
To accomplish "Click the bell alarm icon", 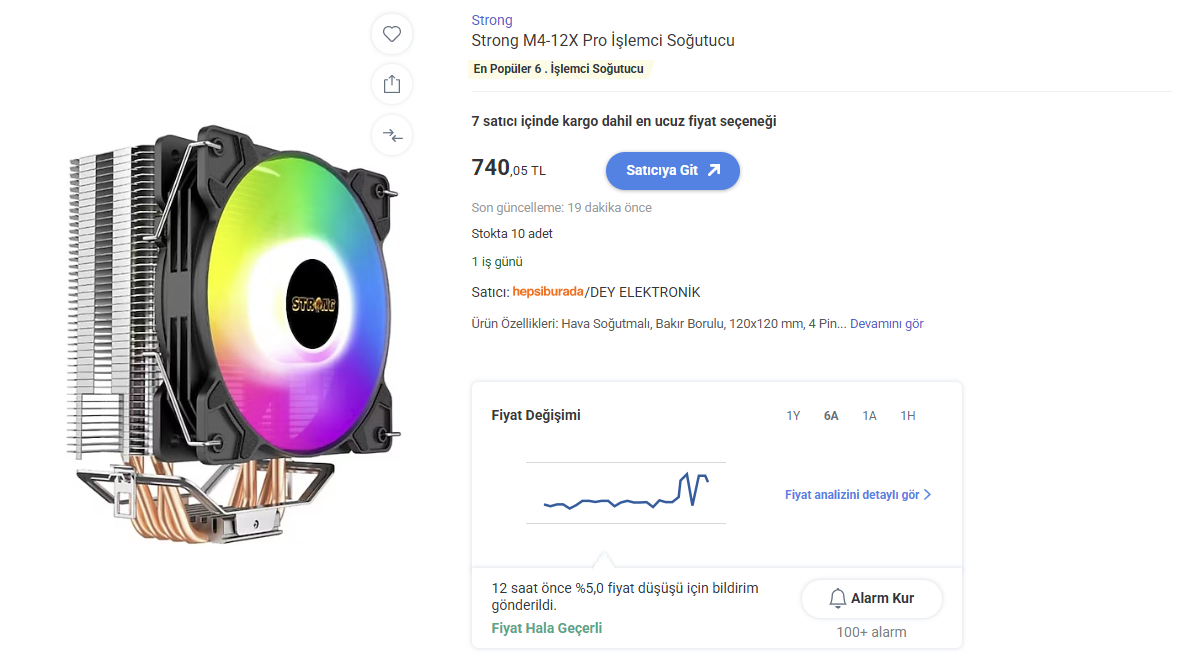I will tap(838, 599).
